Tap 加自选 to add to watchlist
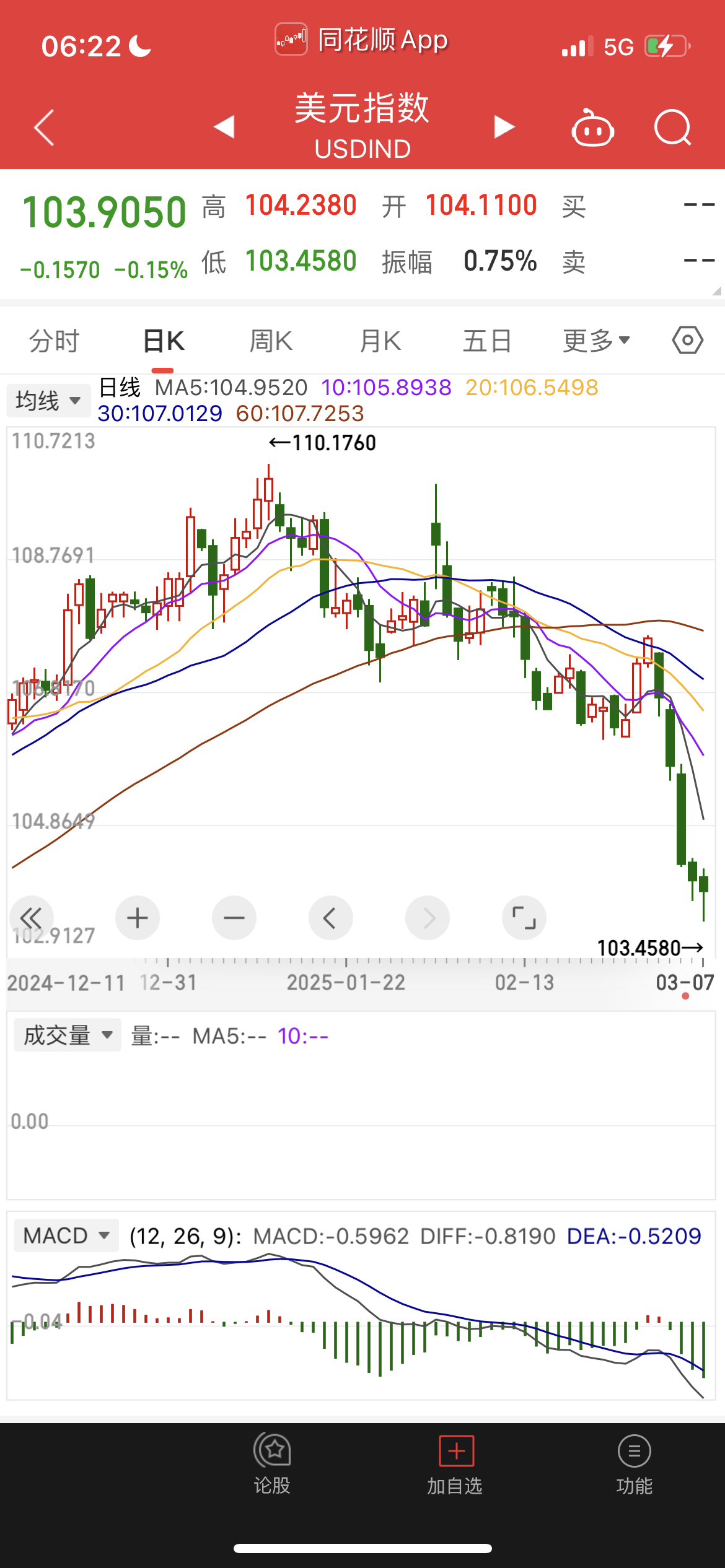Viewport: 725px width, 1568px height. (455, 1465)
